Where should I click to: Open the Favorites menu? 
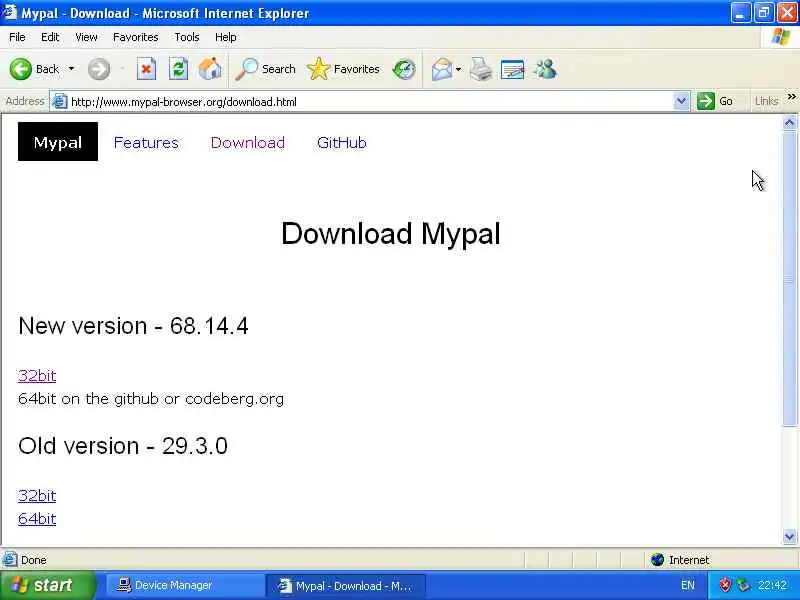(x=135, y=37)
